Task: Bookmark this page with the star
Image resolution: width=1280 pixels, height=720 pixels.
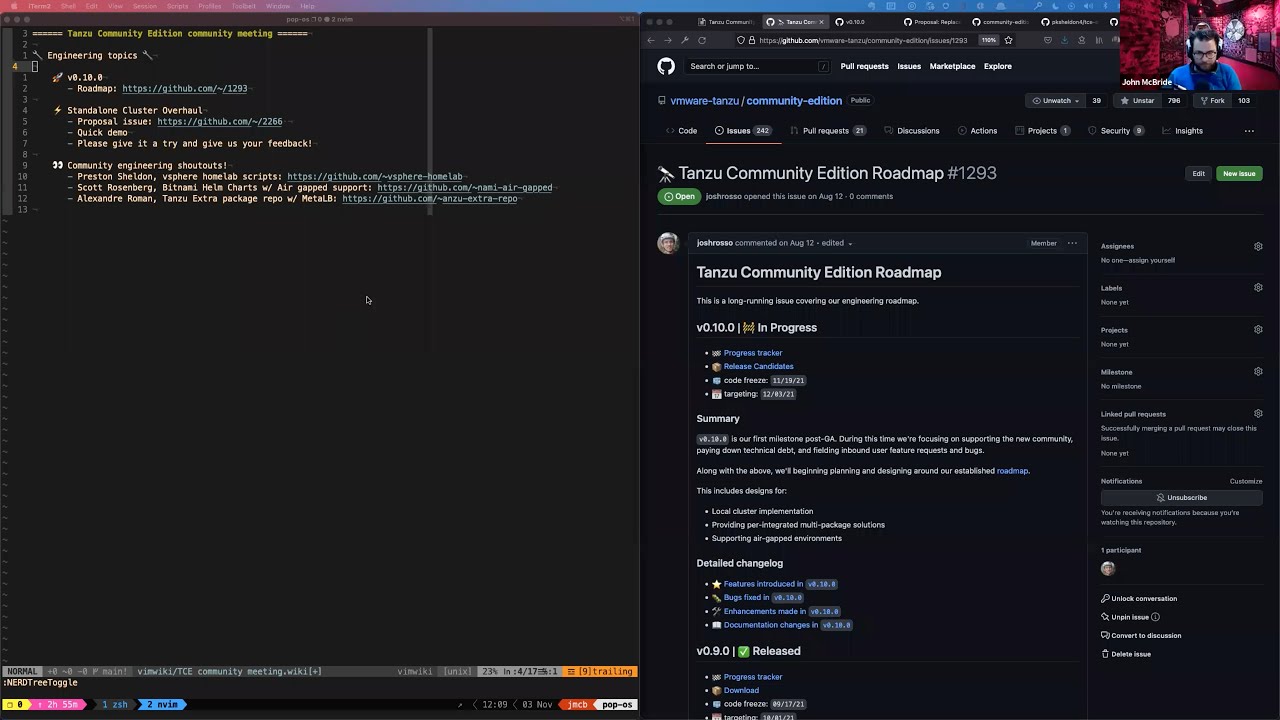Action: click(1008, 40)
